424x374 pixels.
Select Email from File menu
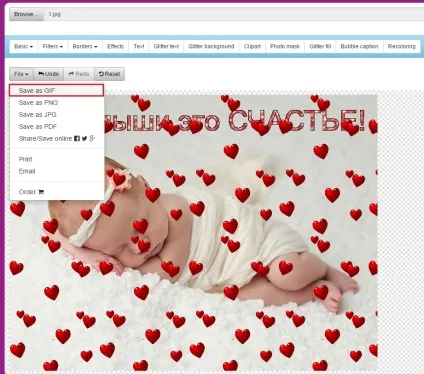coord(57,171)
